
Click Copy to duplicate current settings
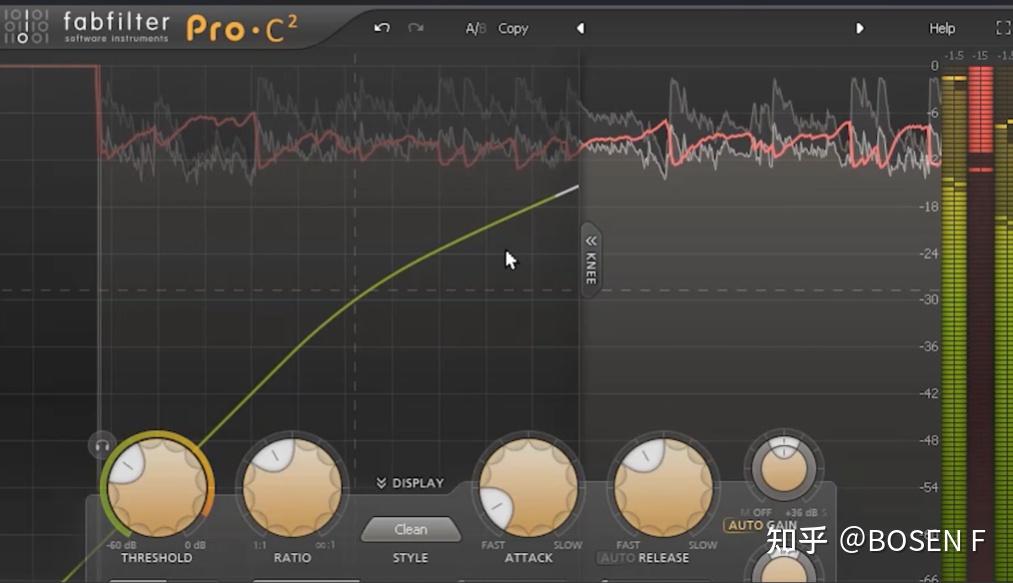(x=513, y=28)
